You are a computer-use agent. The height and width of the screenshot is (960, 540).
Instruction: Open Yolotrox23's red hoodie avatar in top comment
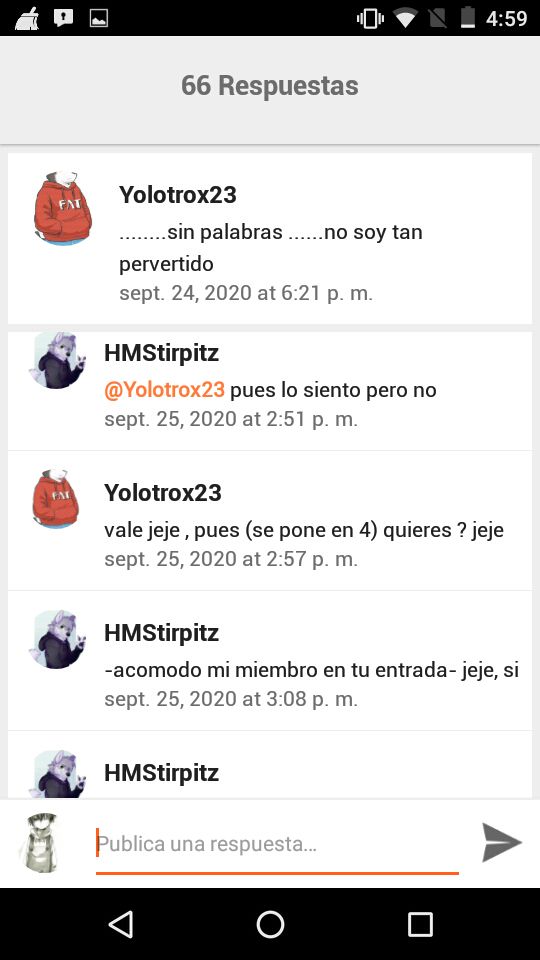click(62, 208)
